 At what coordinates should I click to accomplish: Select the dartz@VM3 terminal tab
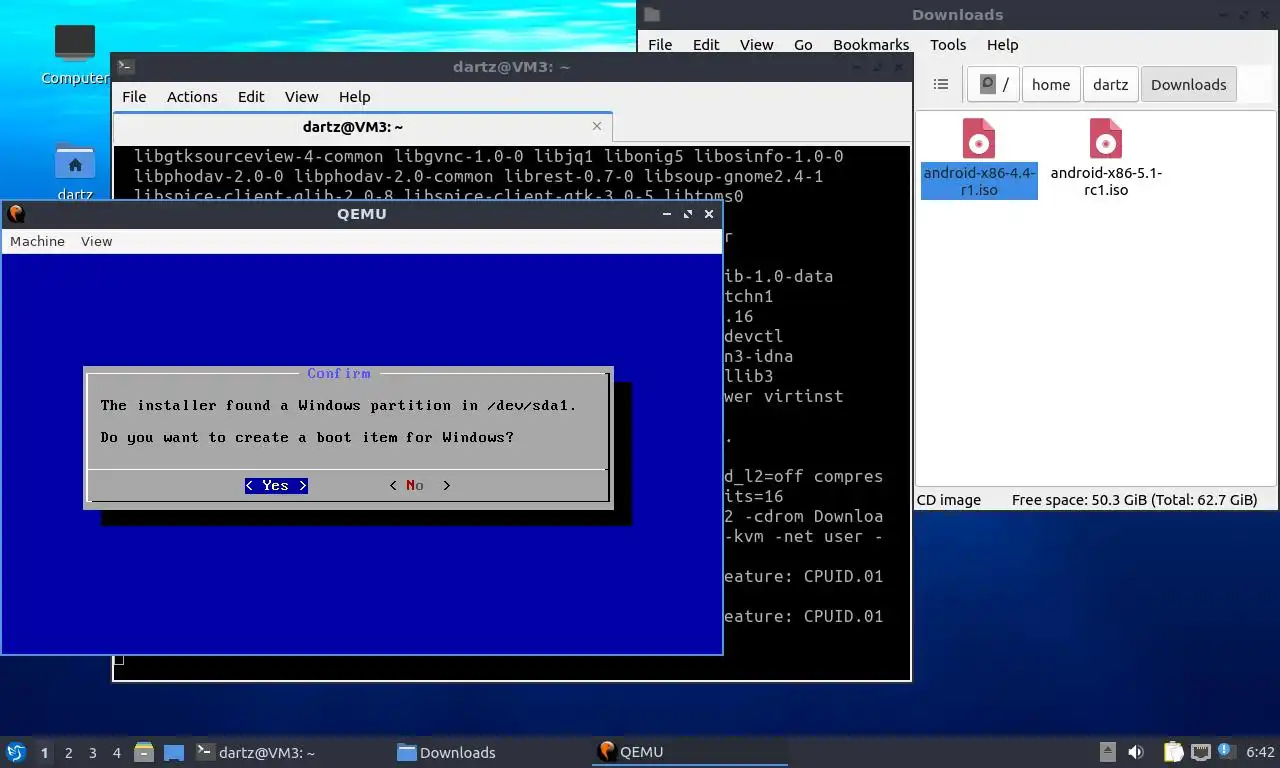[353, 127]
